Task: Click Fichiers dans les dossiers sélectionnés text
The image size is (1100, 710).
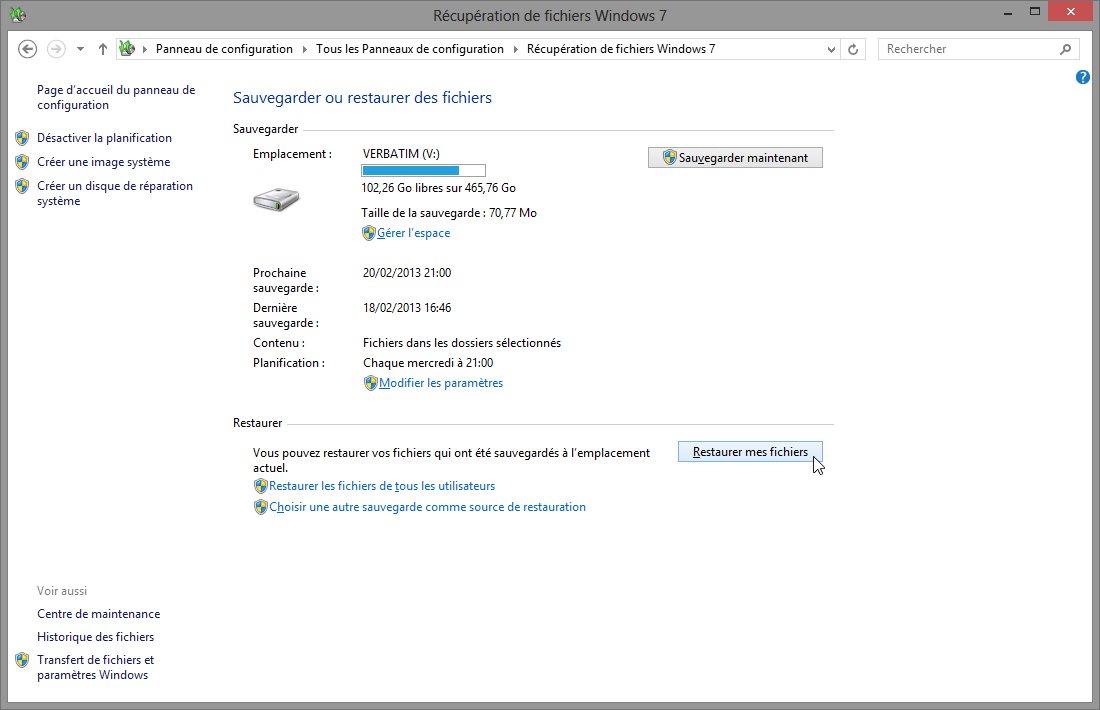Action: point(462,343)
